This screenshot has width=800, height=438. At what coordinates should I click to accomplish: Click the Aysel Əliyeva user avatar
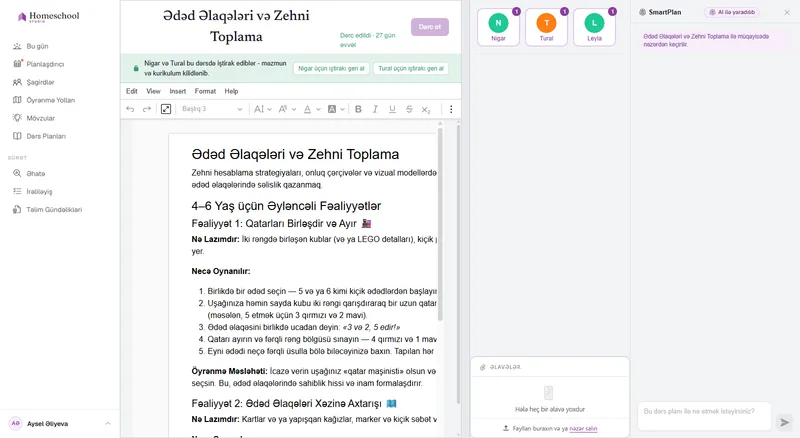click(x=16, y=423)
